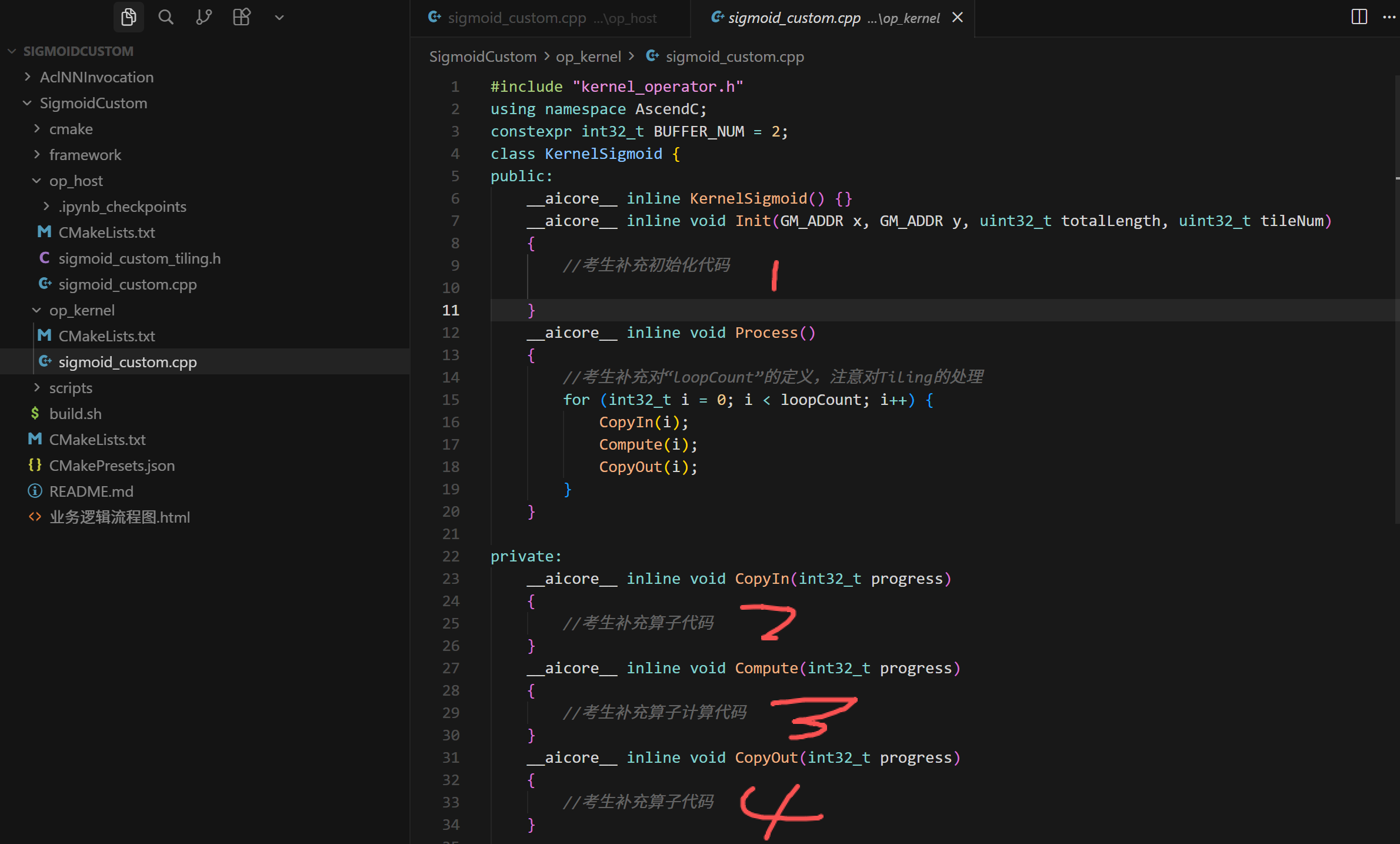The width and height of the screenshot is (1400, 844).
Task: Open the README.md file
Action: pos(91,491)
